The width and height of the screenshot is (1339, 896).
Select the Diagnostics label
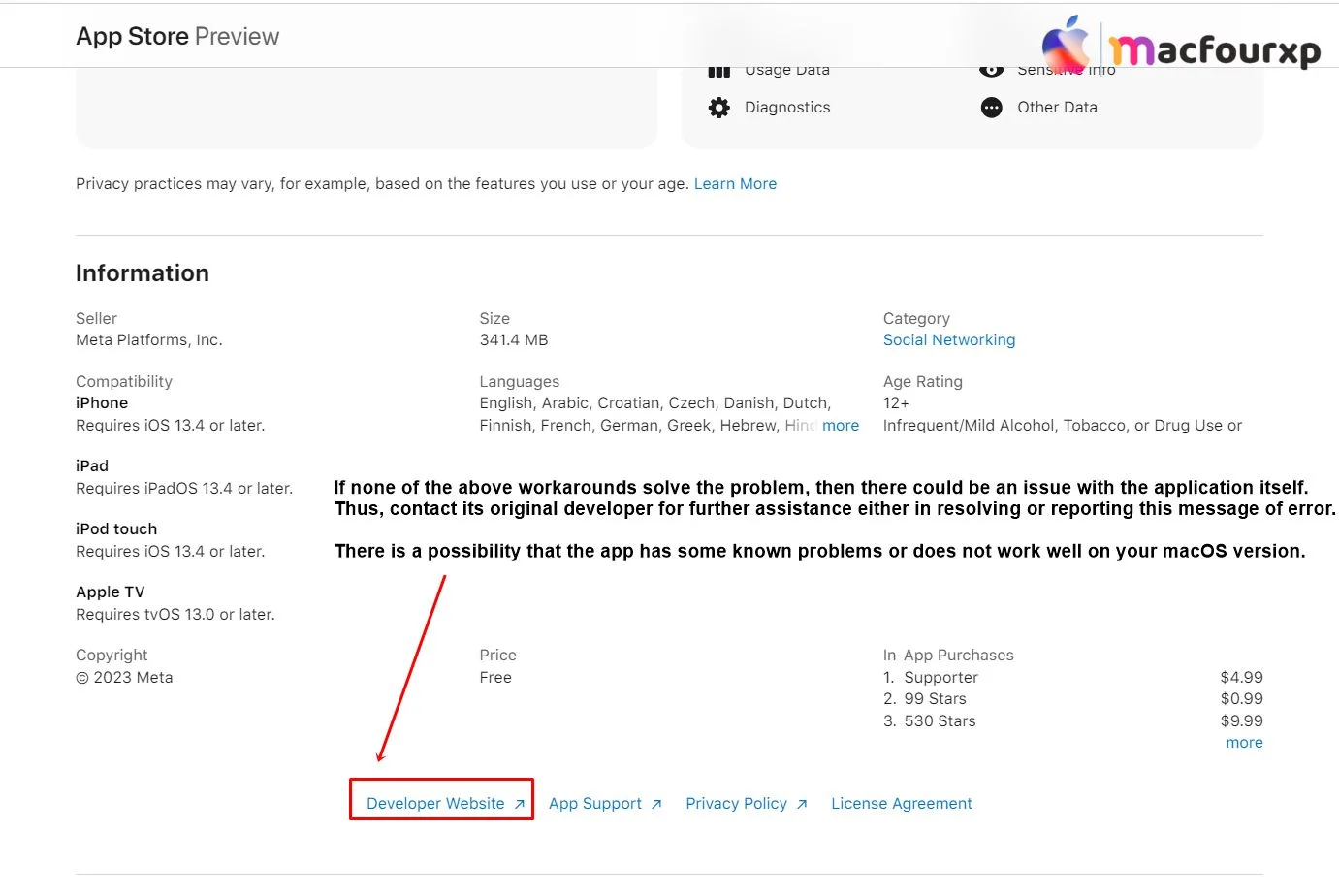pyautogui.click(x=787, y=107)
